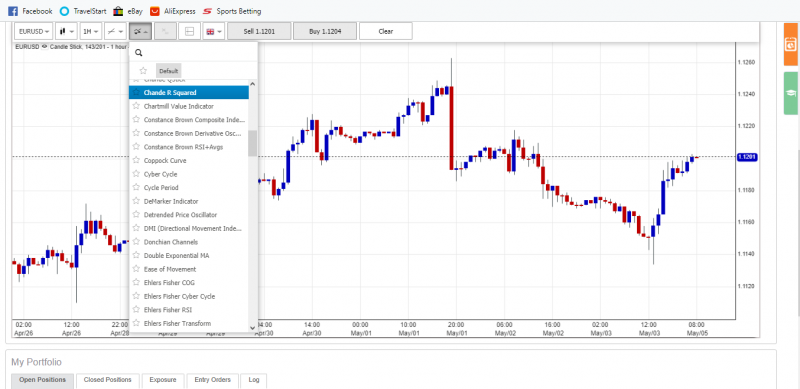Open the AliExpress bookmark
The width and height of the screenshot is (800, 389).
pyautogui.click(x=173, y=11)
